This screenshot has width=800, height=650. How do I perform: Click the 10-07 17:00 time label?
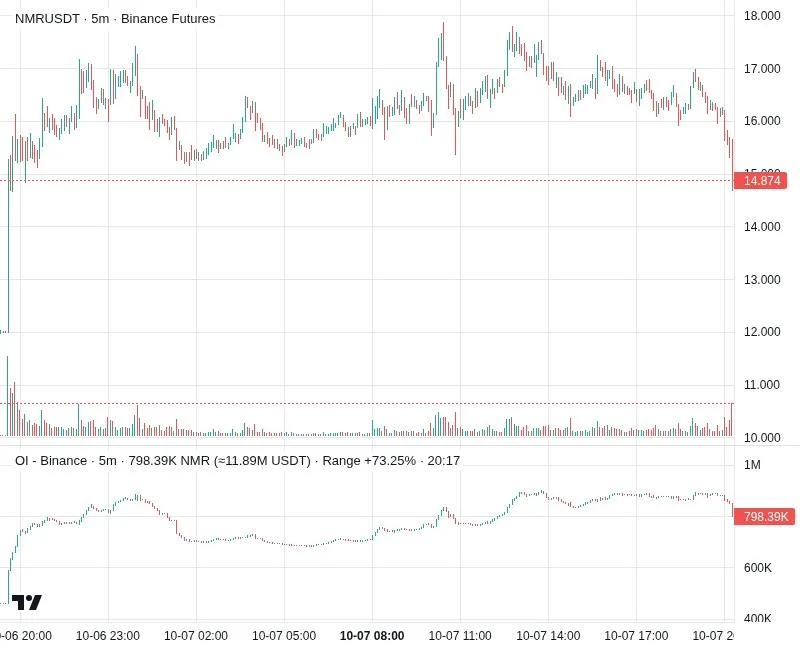[636, 636]
